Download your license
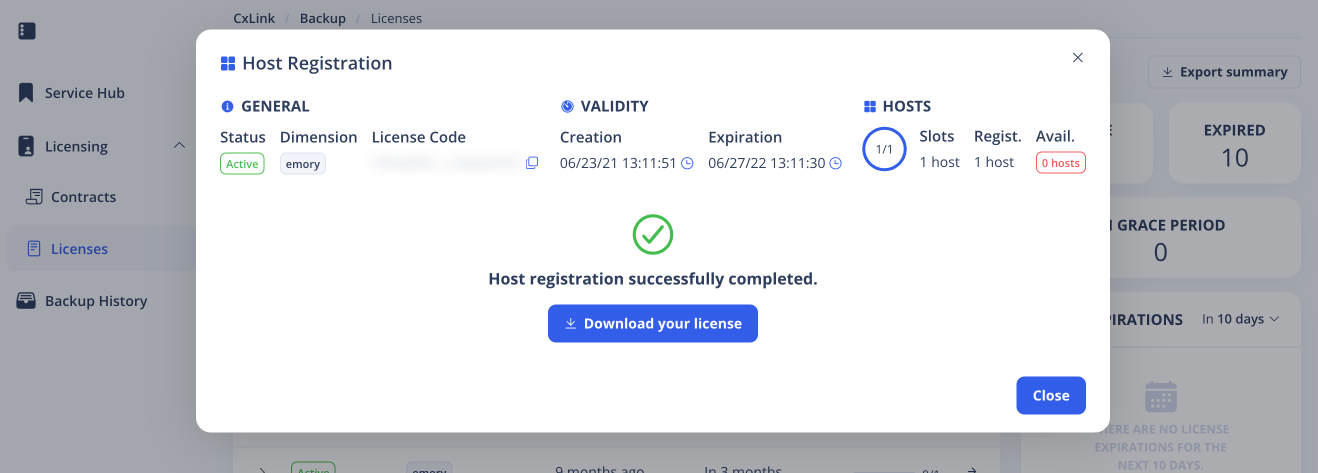The image size is (1318, 473). (653, 324)
